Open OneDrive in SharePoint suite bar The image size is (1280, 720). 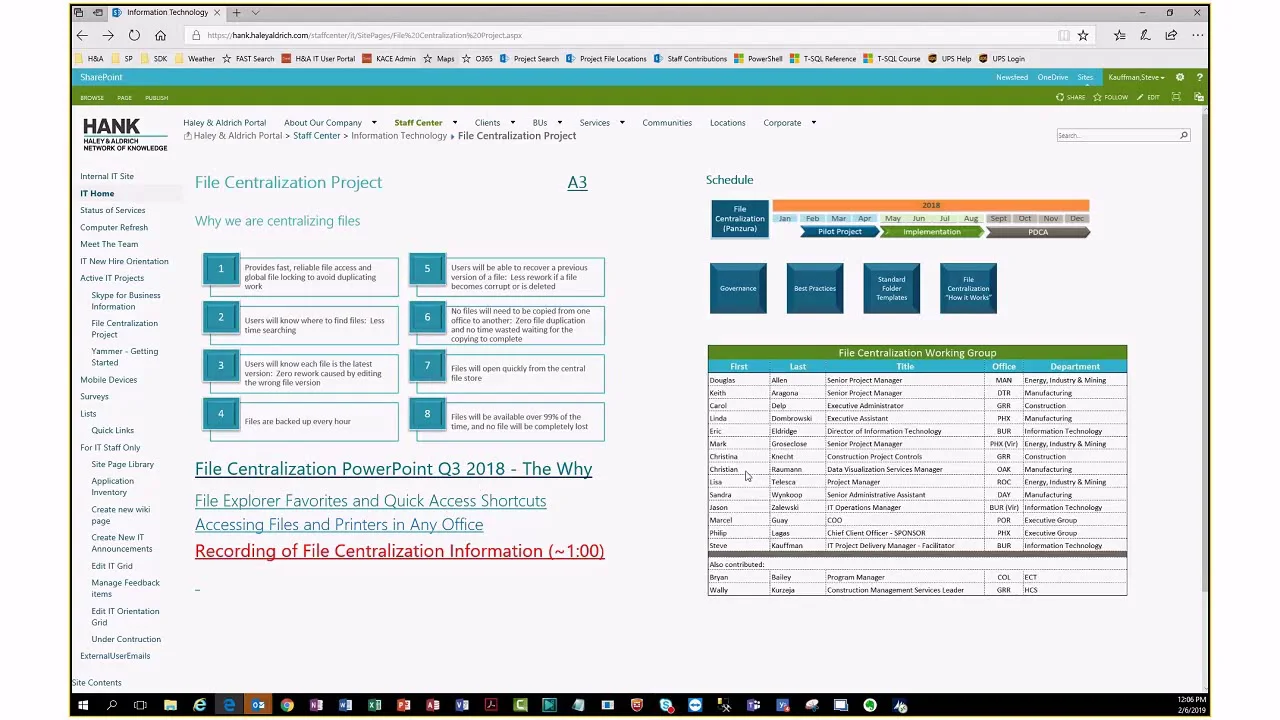pos(1052,77)
